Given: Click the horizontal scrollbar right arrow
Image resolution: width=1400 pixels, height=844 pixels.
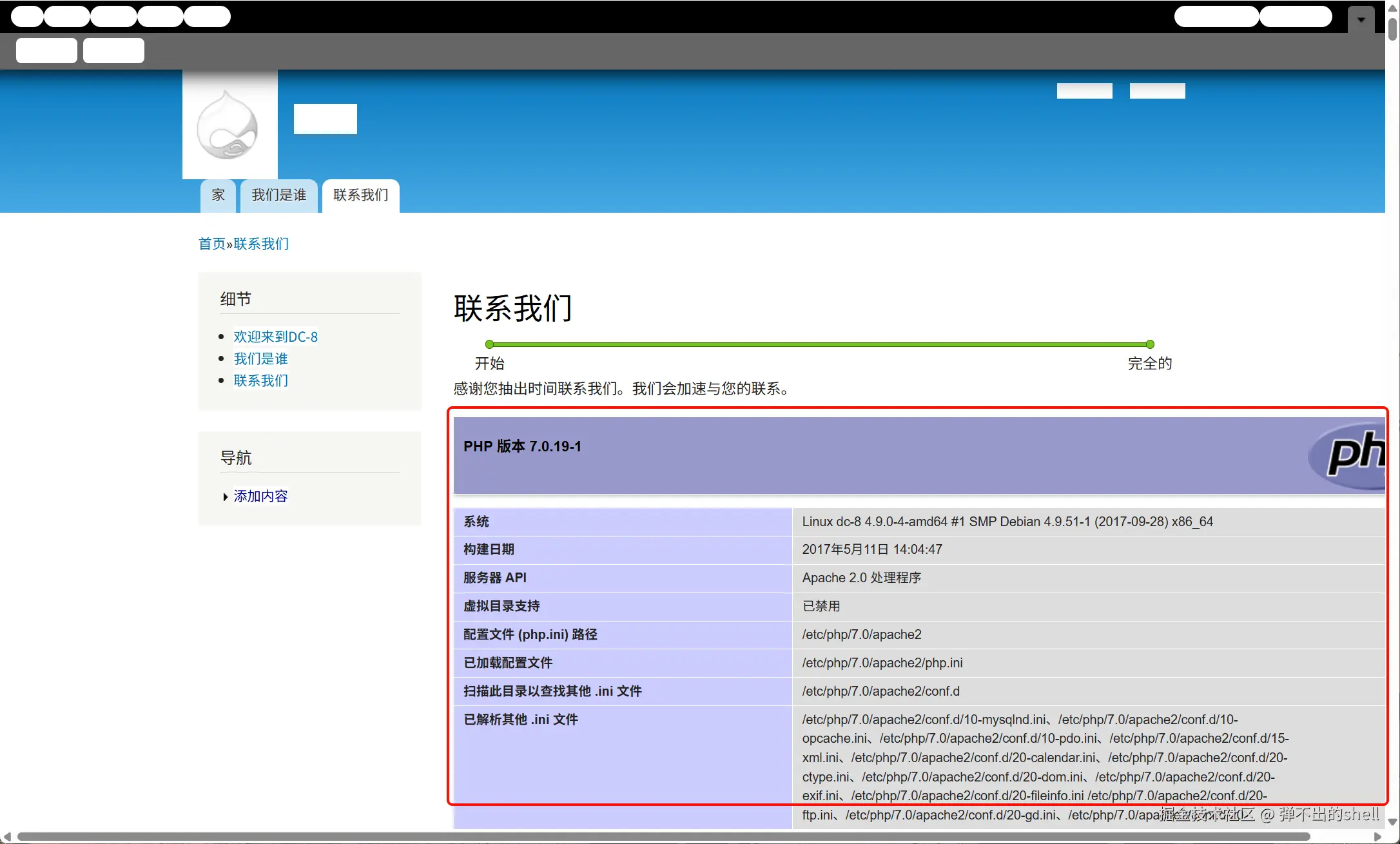Looking at the screenshot, I should click(1377, 837).
